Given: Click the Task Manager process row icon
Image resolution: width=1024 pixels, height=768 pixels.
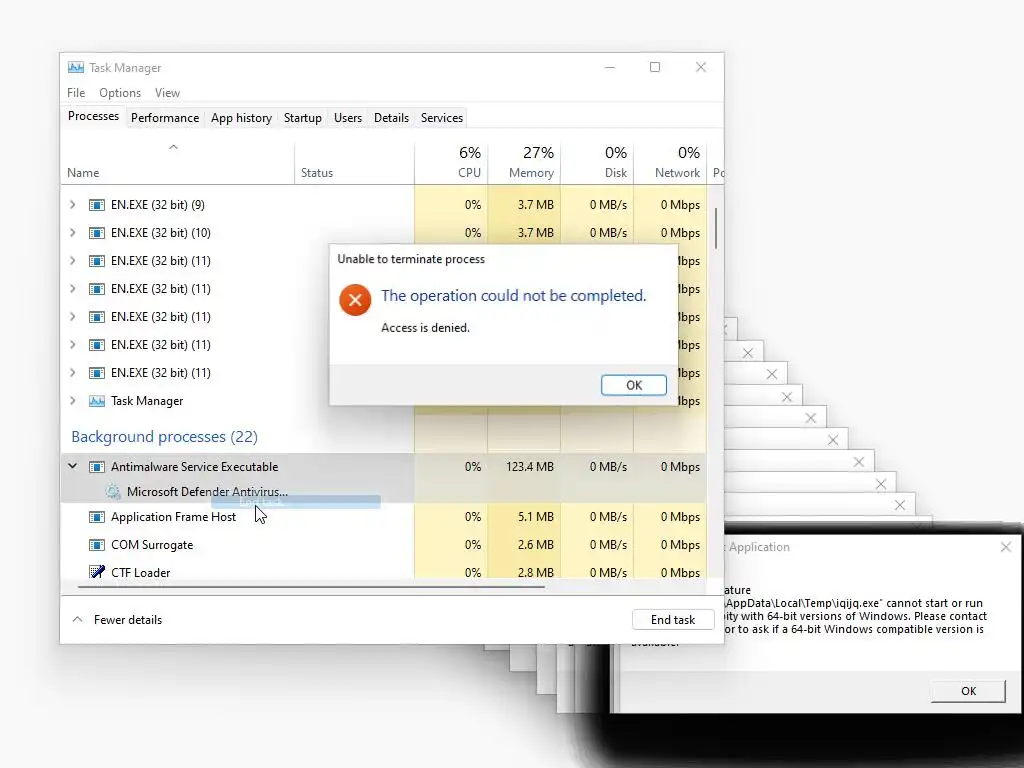Looking at the screenshot, I should (x=97, y=401).
